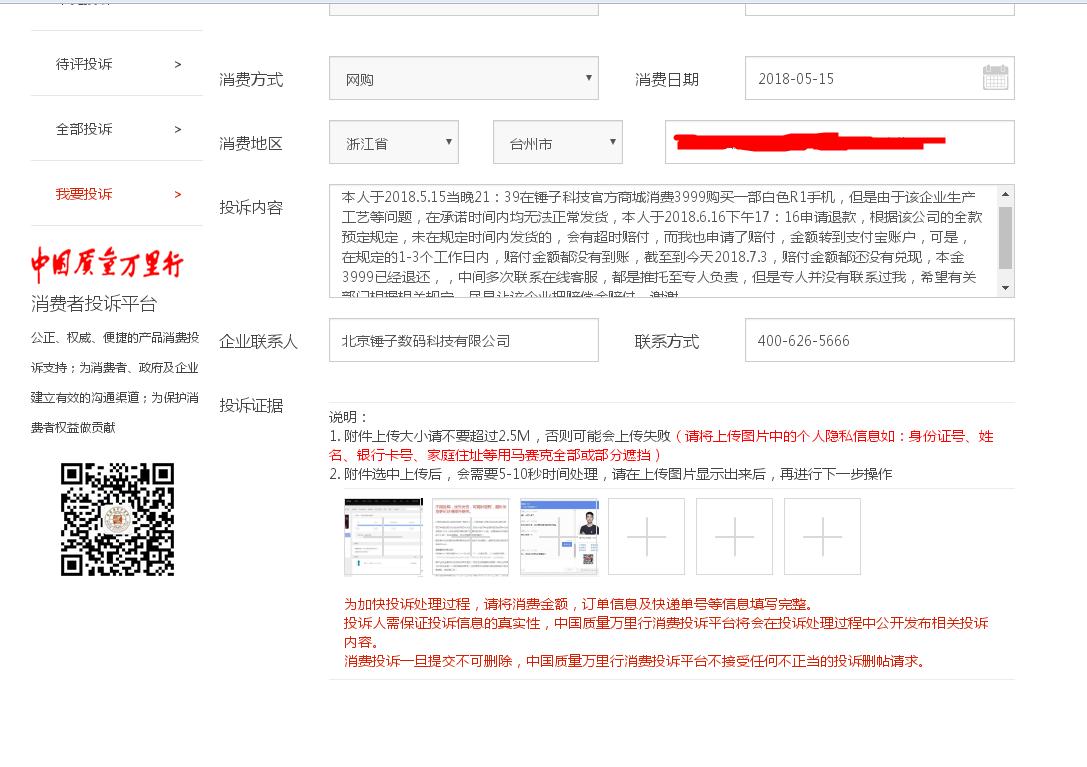The width and height of the screenshot is (1087, 767).
Task: Open the 消费方式 dropdown showing 网购
Action: (x=464, y=78)
